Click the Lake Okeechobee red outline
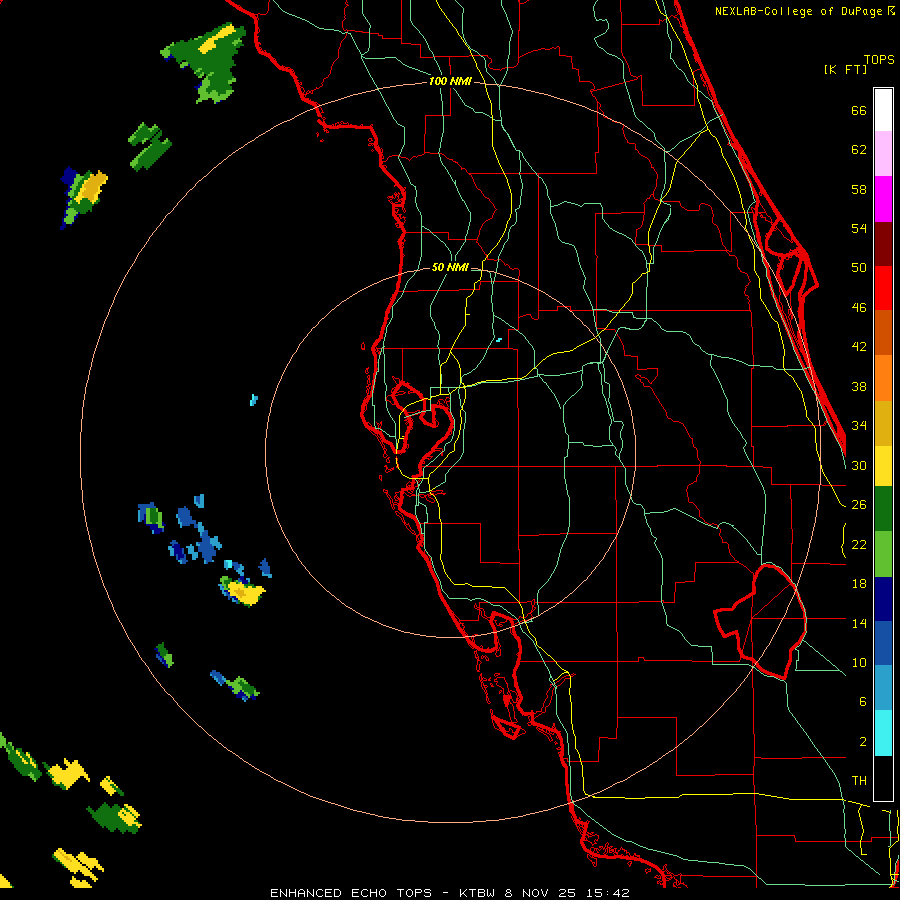This screenshot has width=900, height=900. [762, 620]
